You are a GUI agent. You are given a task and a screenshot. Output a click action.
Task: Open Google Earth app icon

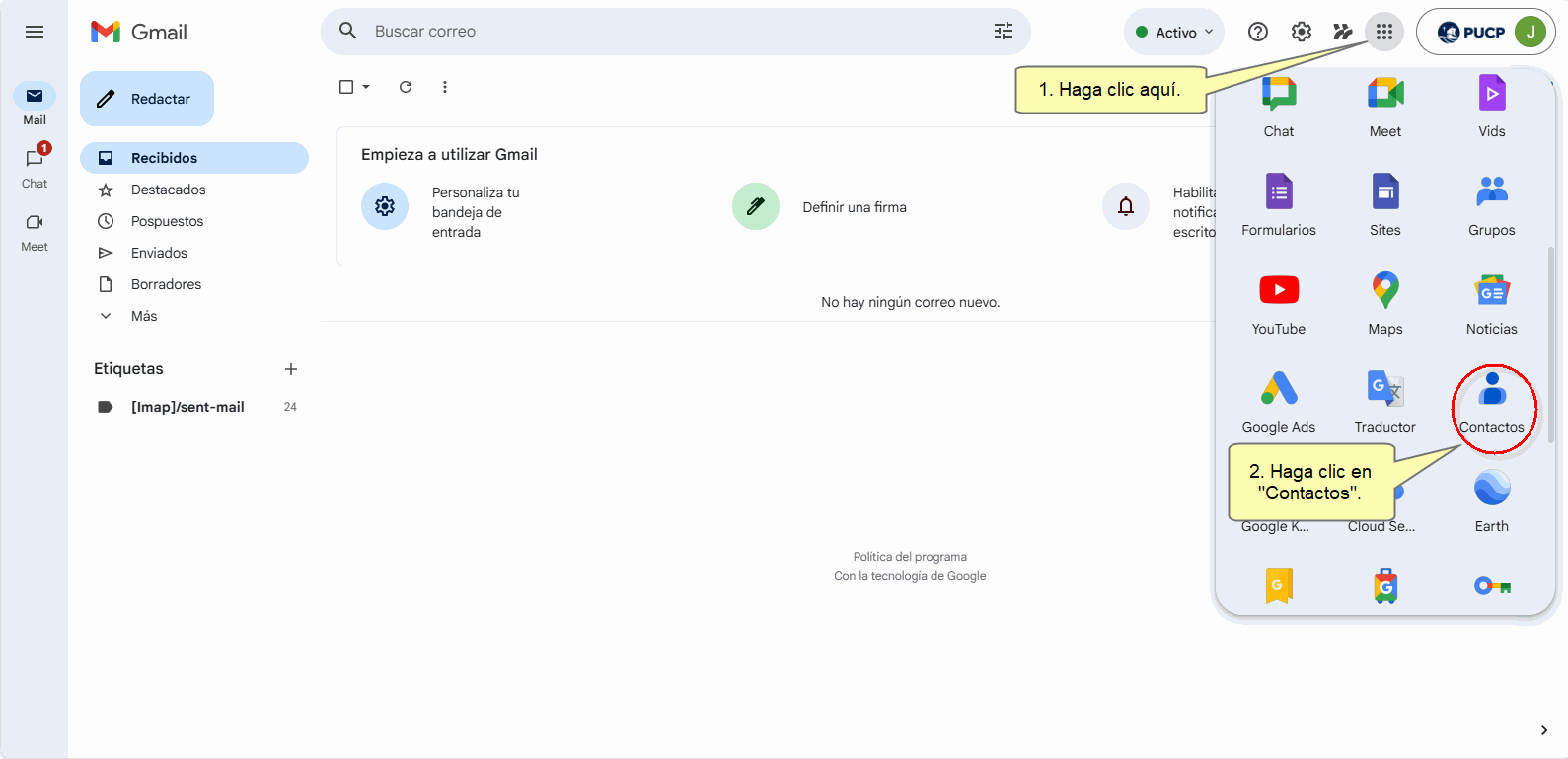pos(1491,499)
